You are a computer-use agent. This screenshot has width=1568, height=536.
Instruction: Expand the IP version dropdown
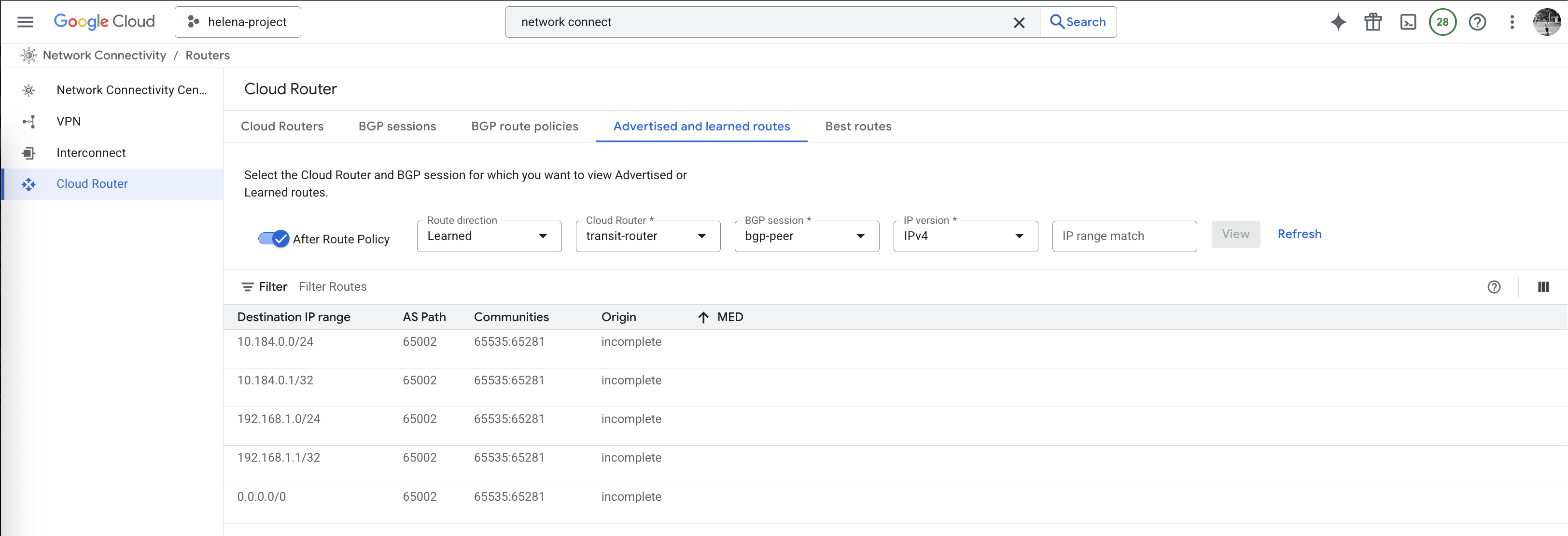[x=966, y=236]
